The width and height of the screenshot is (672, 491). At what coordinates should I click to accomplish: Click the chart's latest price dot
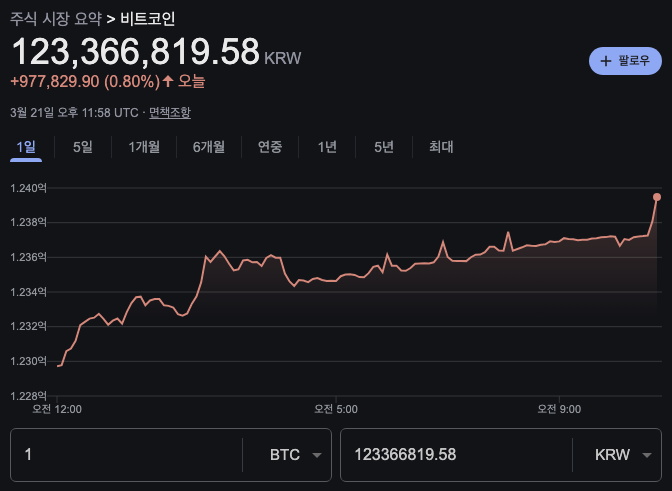657,197
